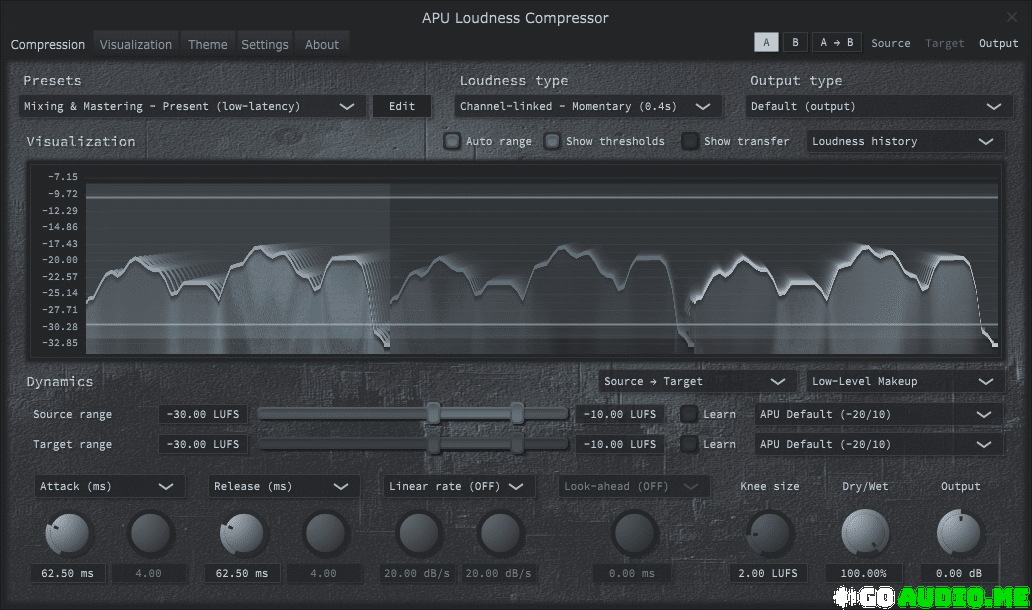The width and height of the screenshot is (1032, 610).
Task: Toggle Show thresholds checkbox
Action: click(552, 141)
